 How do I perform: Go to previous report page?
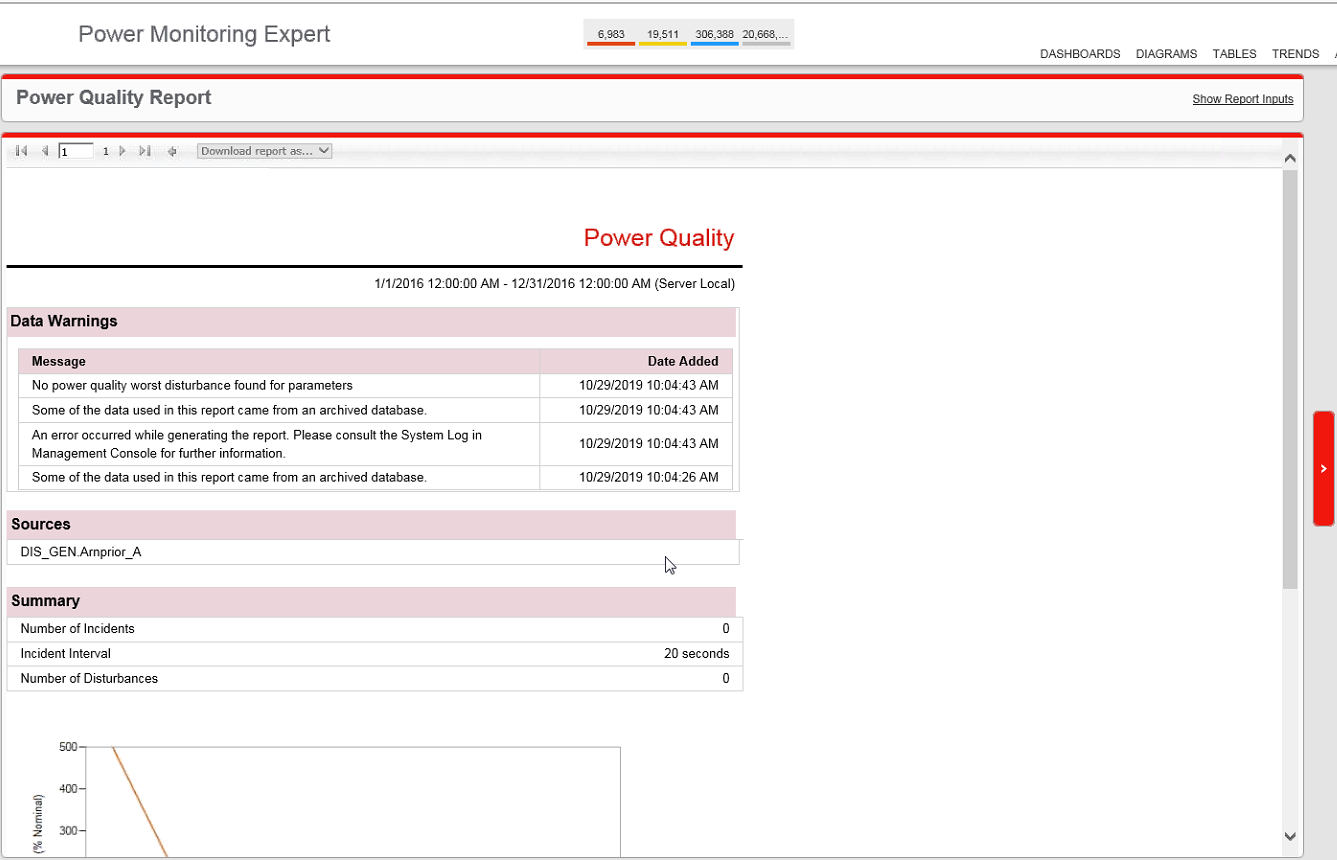[44, 151]
